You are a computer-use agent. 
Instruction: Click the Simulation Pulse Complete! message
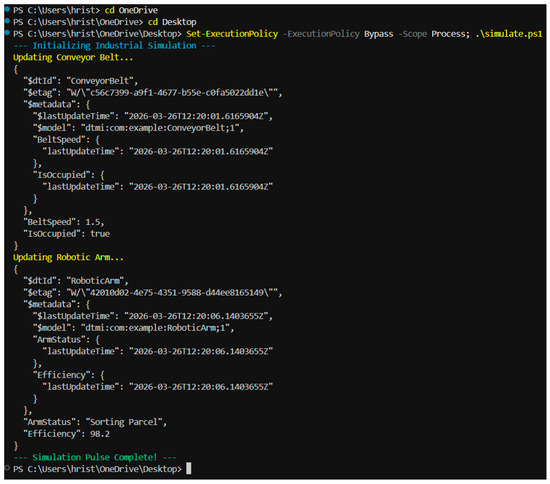95,457
